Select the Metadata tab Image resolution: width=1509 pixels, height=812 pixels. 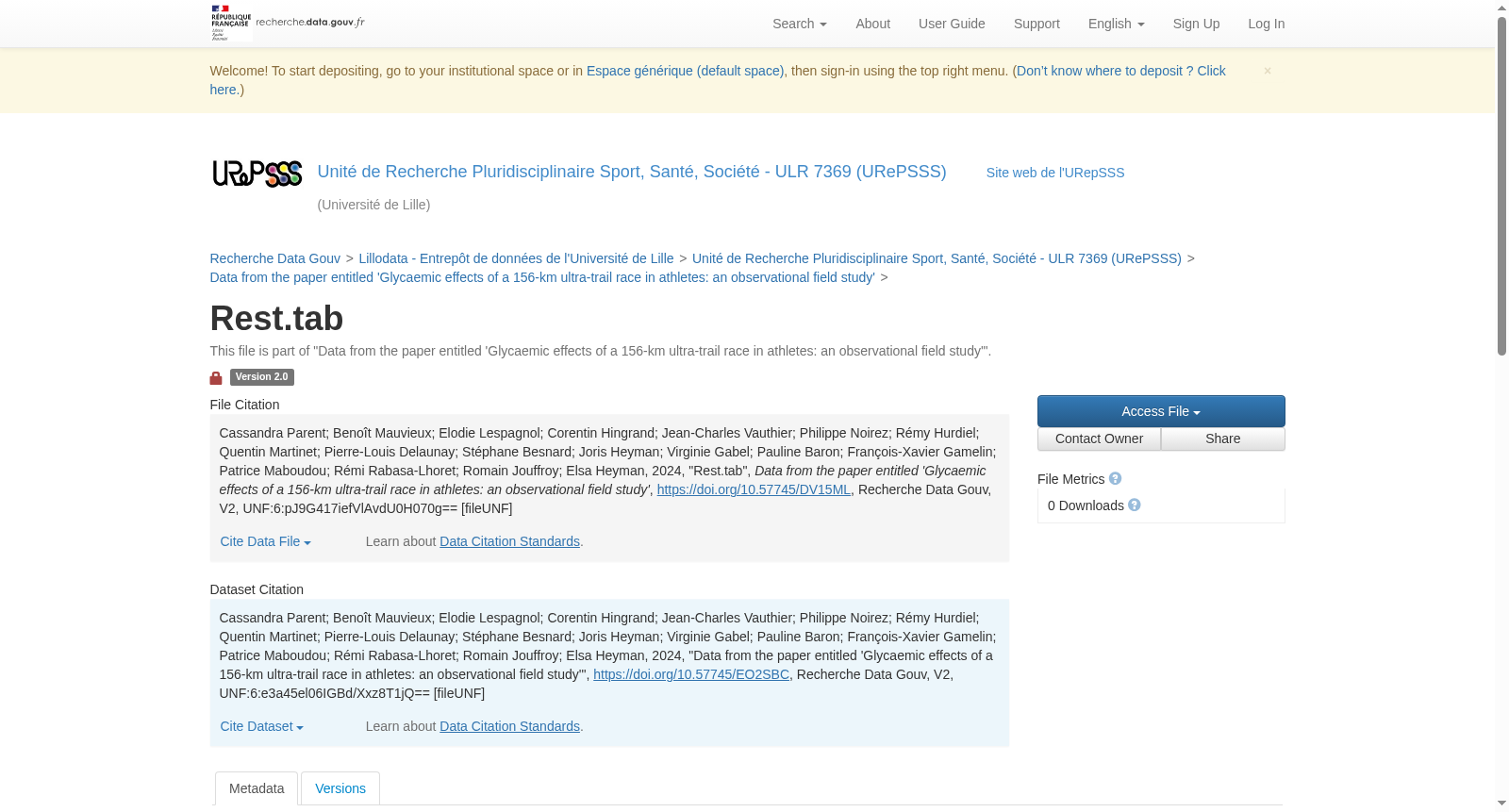point(257,788)
